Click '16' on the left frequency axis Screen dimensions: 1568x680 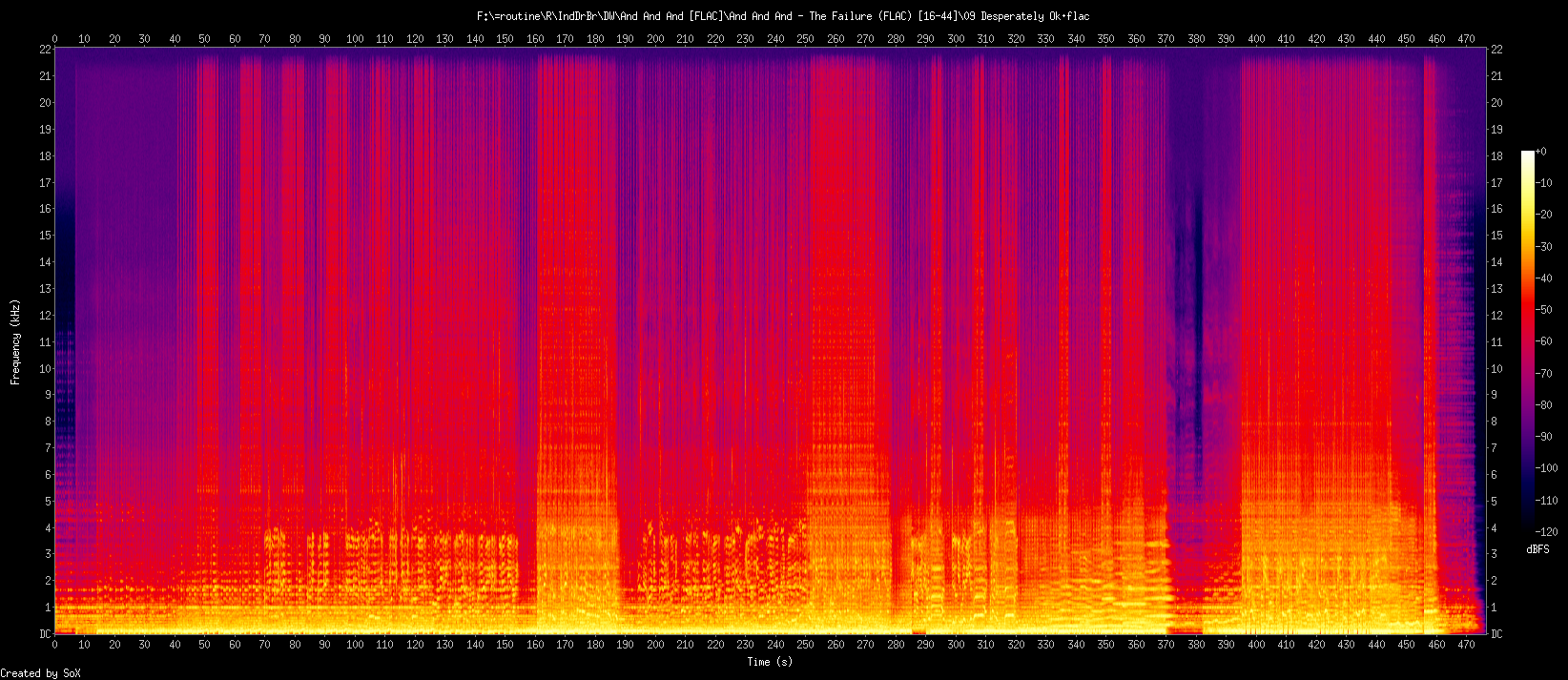[45, 209]
